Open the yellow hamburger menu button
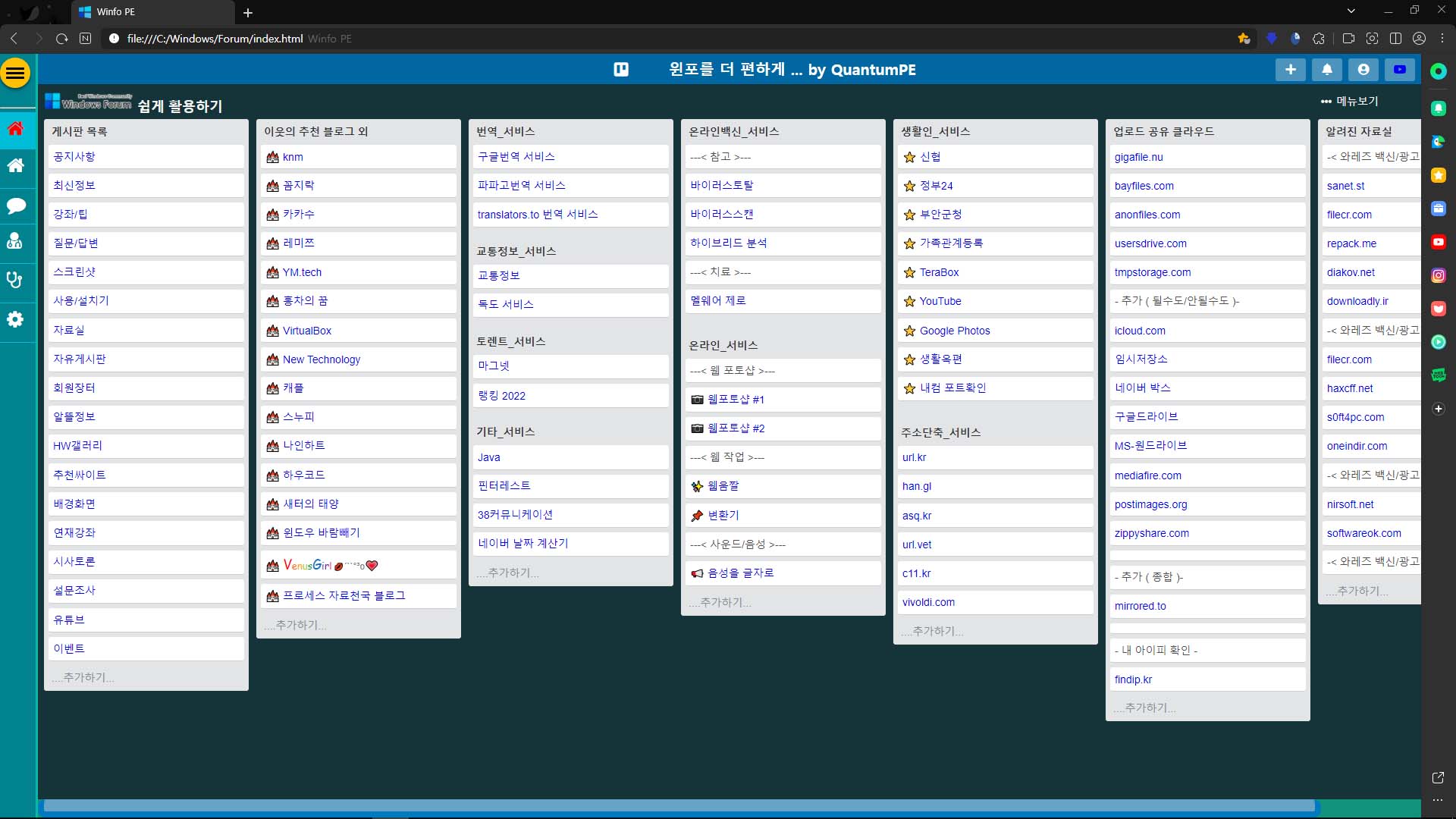This screenshot has height=819, width=1456. [15, 73]
